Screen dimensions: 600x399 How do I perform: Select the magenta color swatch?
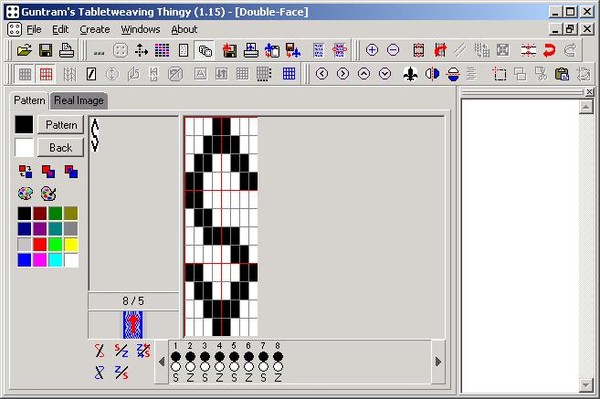click(40, 260)
